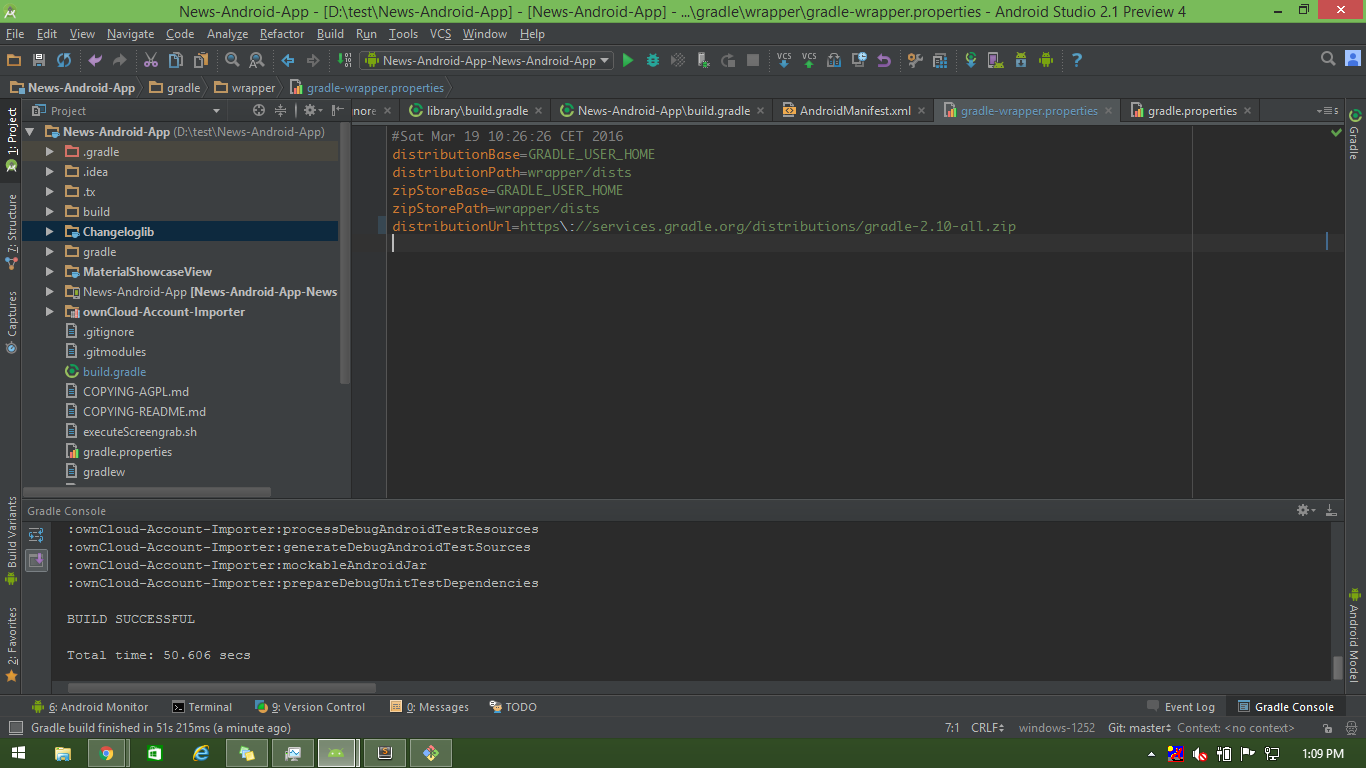This screenshot has height=768, width=1366.
Task: Toggle highlighted Gradle Console left toolbar button
Action: click(x=36, y=560)
